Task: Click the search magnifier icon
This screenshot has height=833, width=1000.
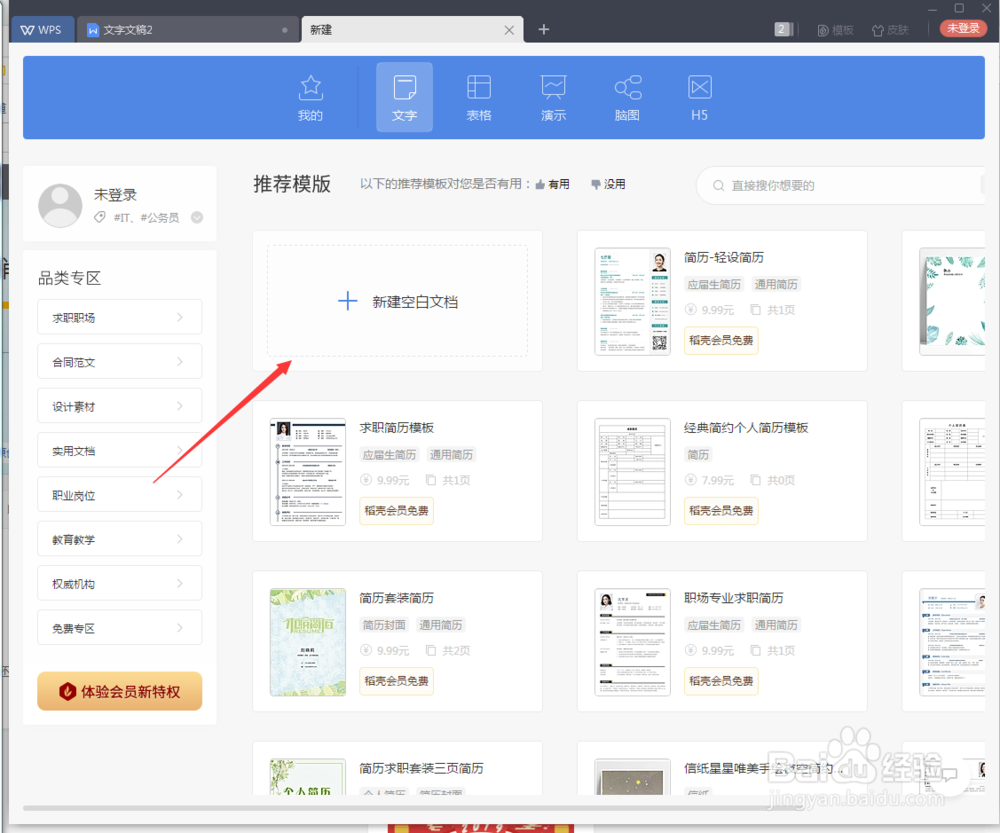Action: [718, 186]
